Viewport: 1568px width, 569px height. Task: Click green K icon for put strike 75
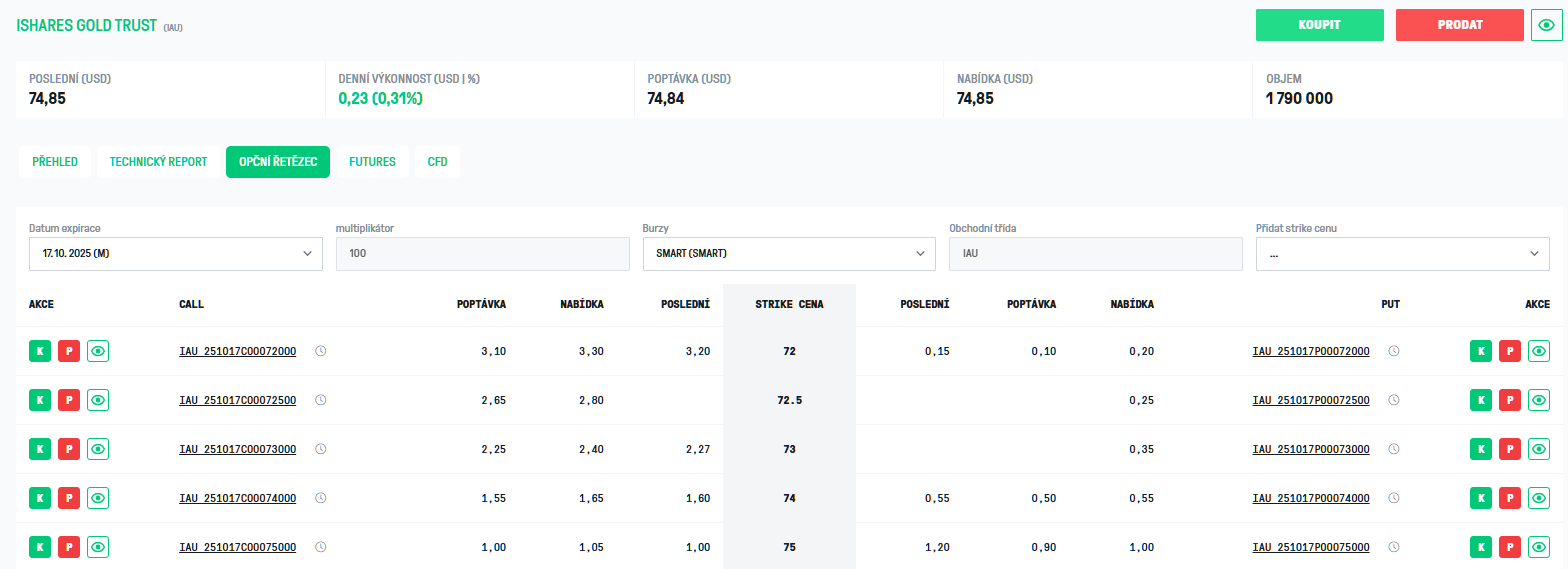pyautogui.click(x=1480, y=547)
